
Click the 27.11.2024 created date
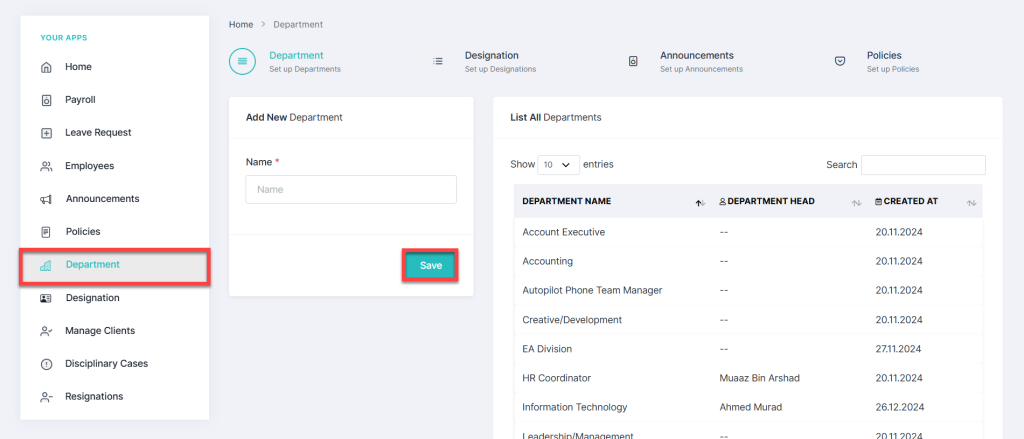pyautogui.click(x=899, y=349)
